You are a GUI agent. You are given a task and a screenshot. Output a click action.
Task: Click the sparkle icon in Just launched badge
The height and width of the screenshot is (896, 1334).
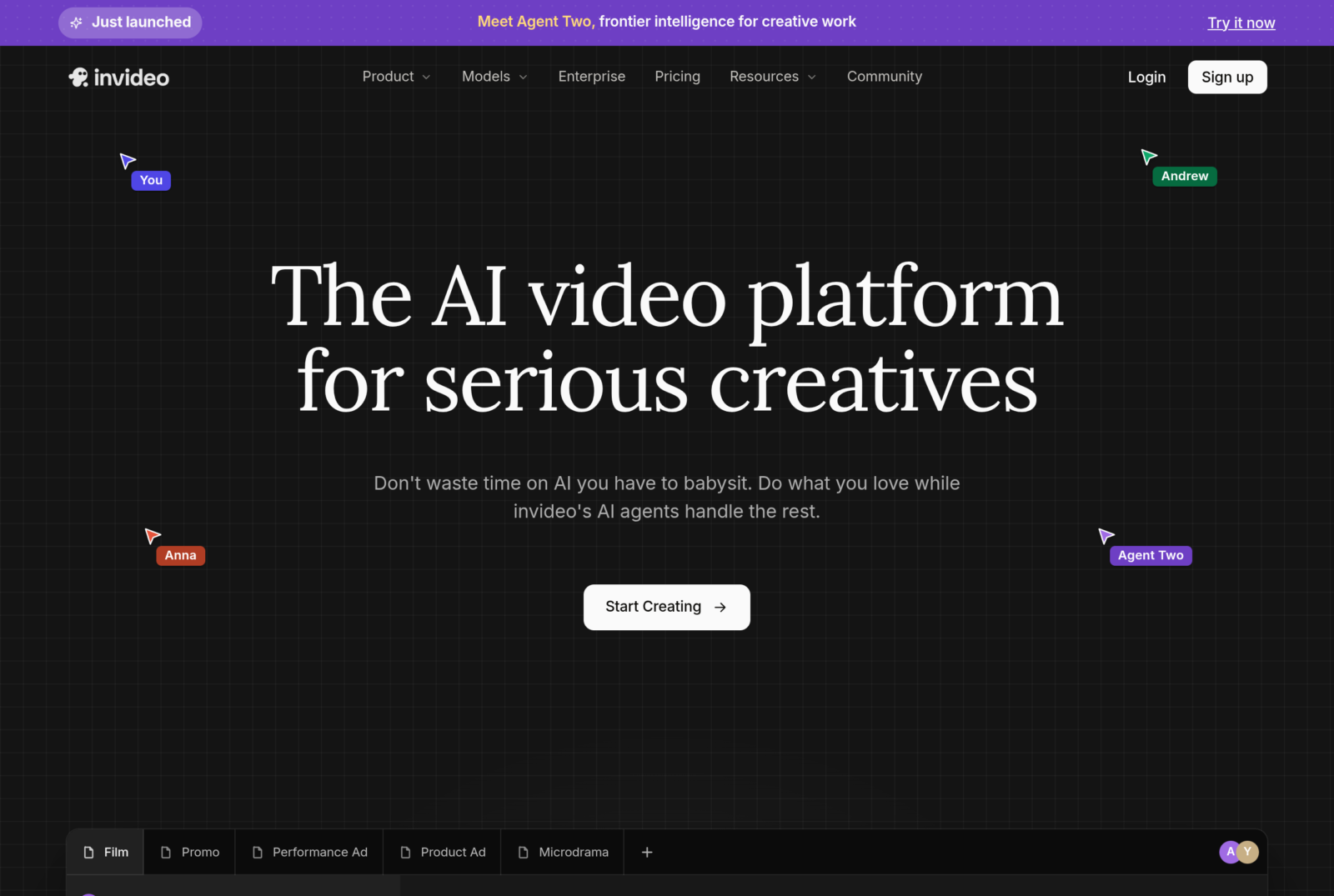76,23
